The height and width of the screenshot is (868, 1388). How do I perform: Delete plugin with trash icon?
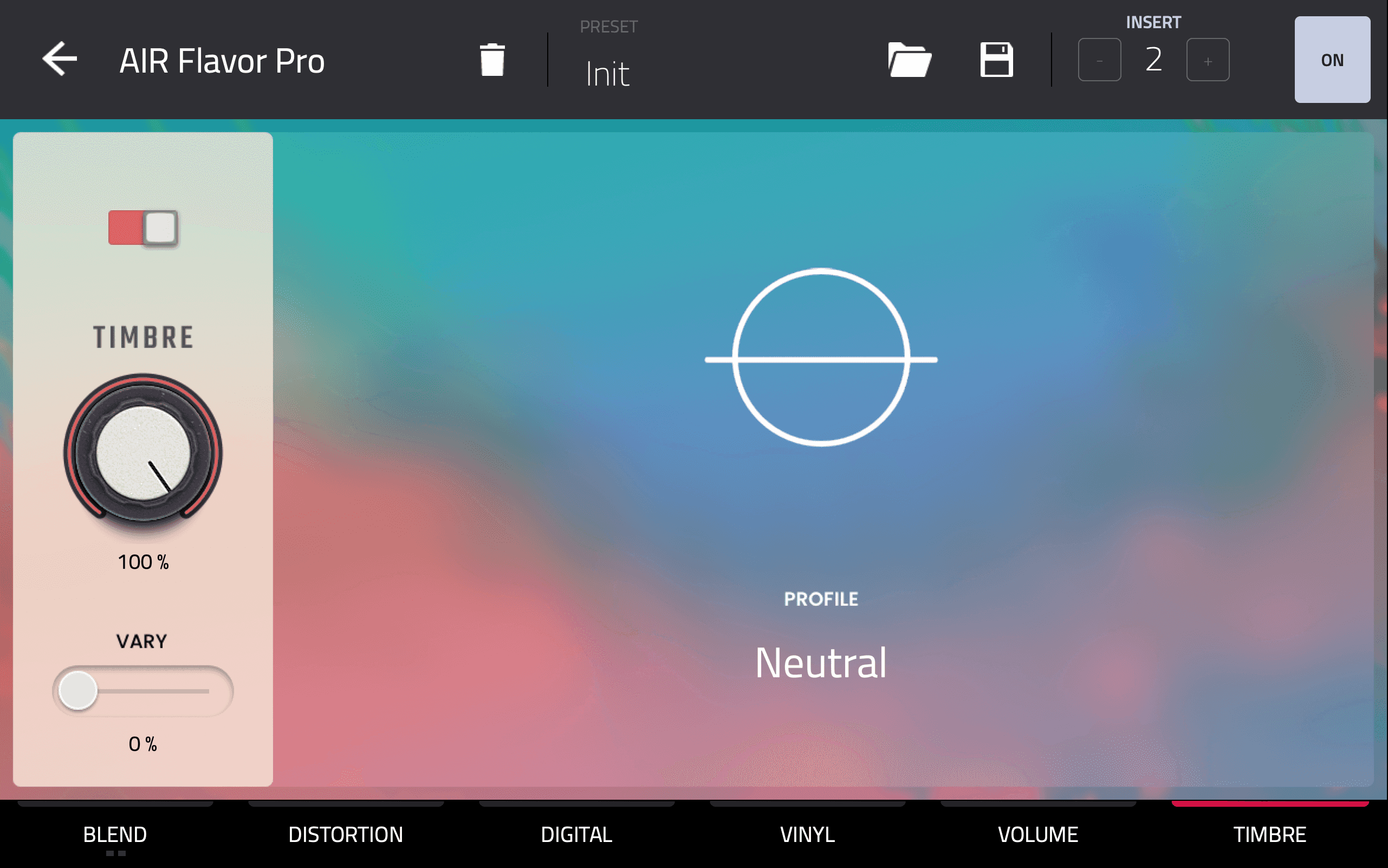click(x=492, y=60)
